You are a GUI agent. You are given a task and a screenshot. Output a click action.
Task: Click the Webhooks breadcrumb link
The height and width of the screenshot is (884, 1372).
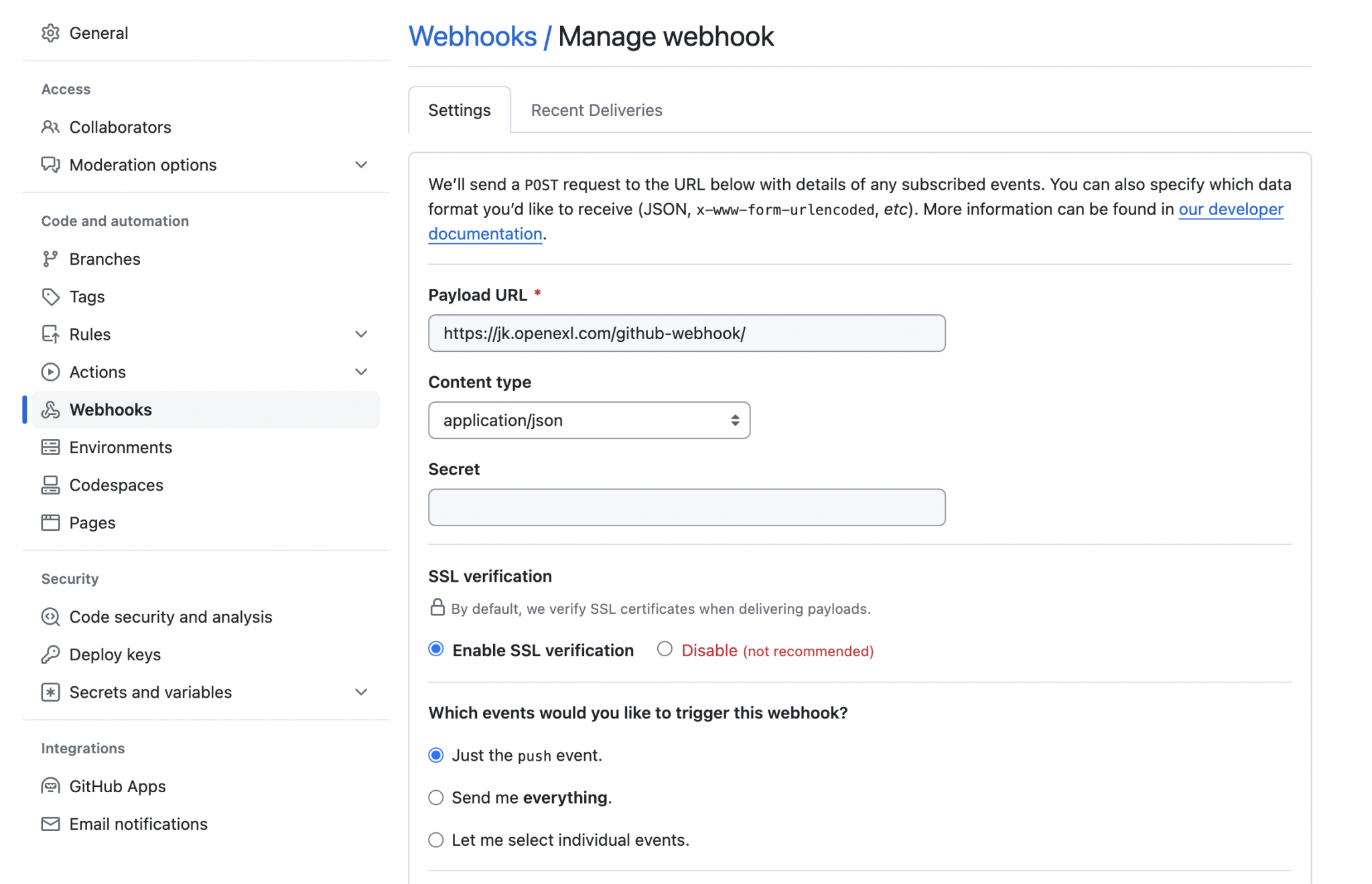pyautogui.click(x=474, y=36)
